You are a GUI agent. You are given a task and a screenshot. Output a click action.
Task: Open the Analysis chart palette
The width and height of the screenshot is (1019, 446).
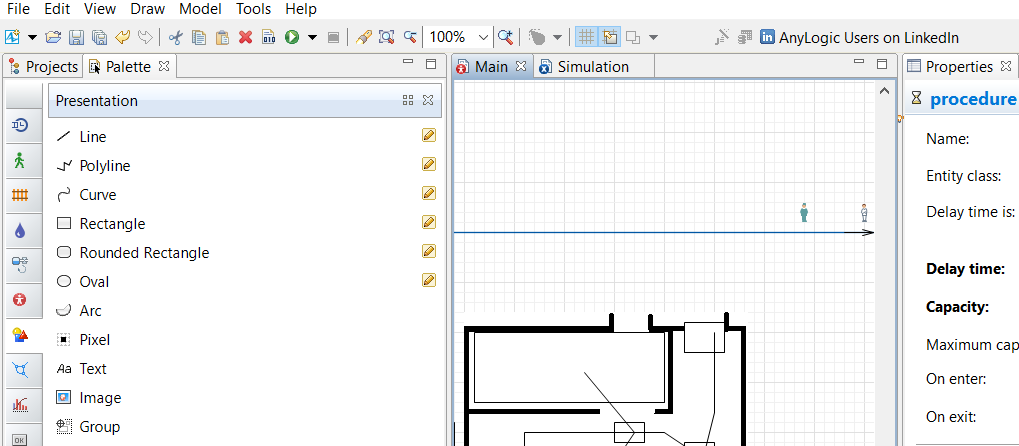click(x=20, y=405)
